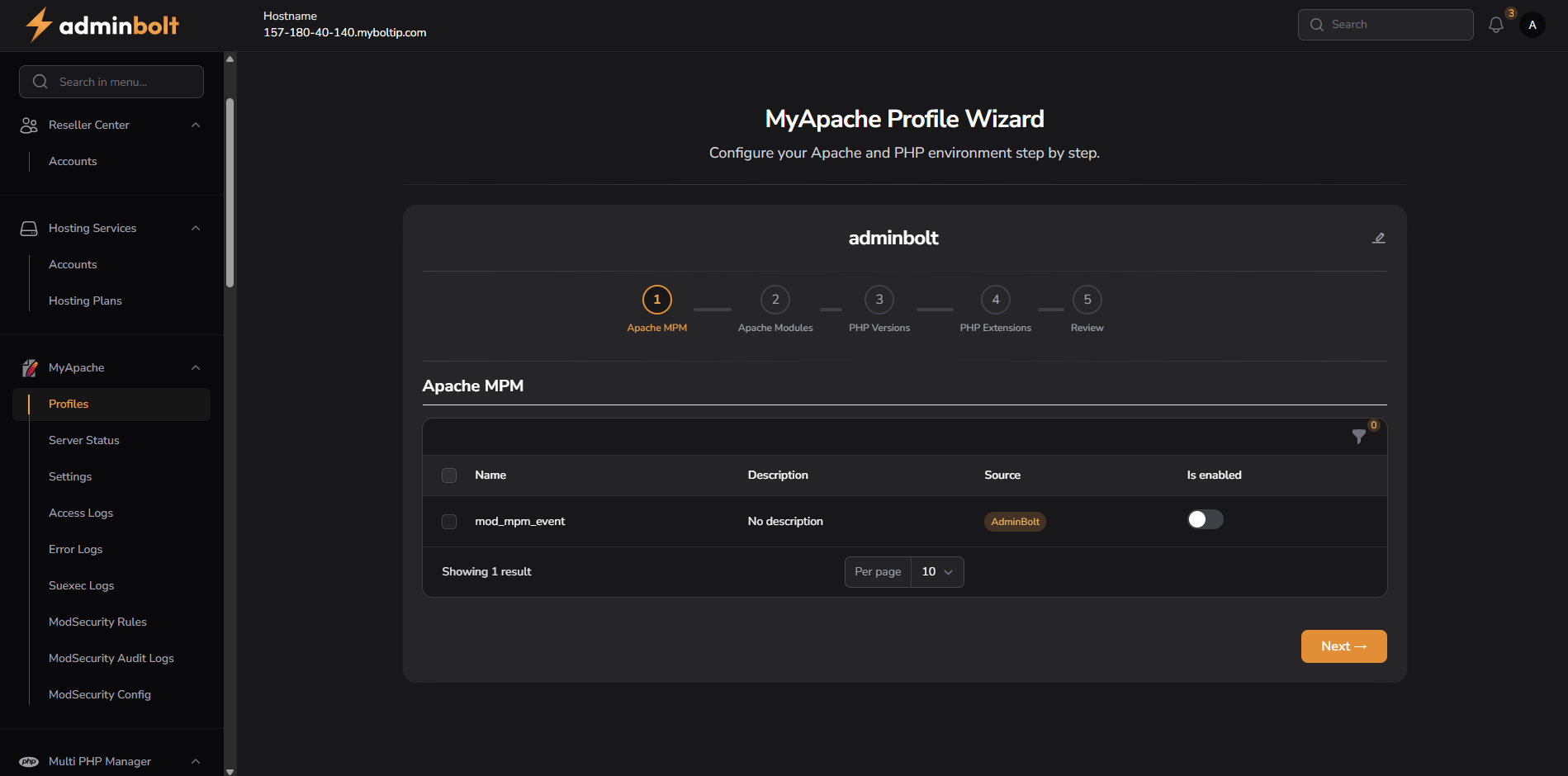Check the select-all checkbox in the table header

tap(449, 476)
